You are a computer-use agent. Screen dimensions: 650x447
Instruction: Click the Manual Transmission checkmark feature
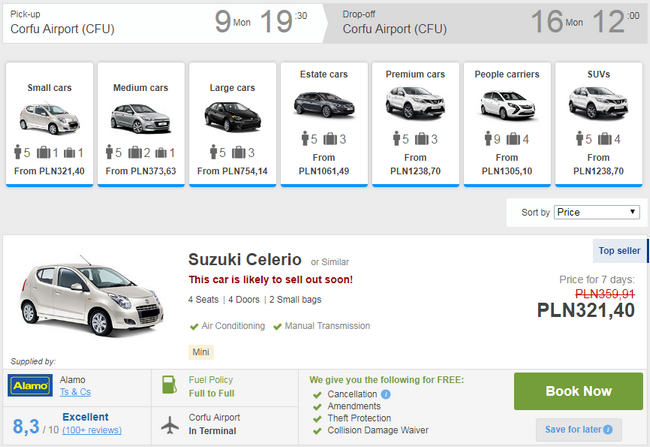click(322, 326)
